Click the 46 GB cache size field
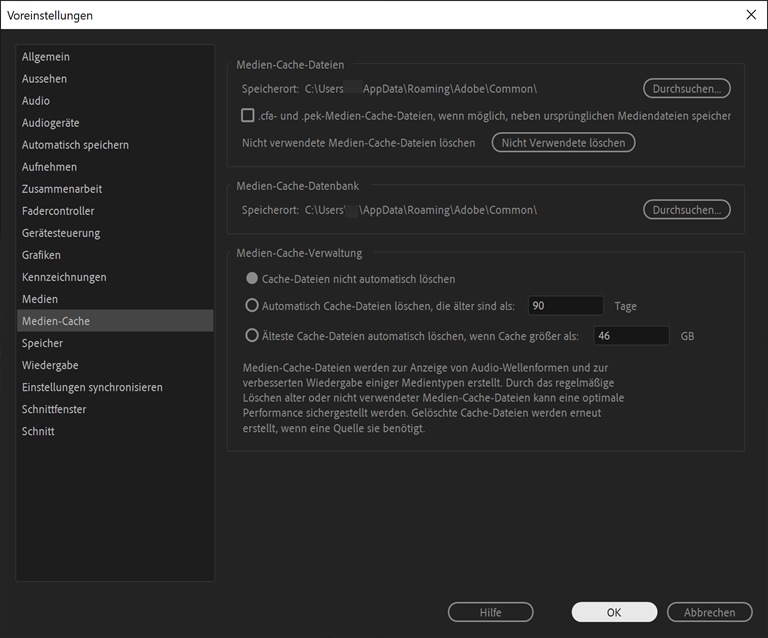Image resolution: width=768 pixels, height=638 pixels. (631, 335)
